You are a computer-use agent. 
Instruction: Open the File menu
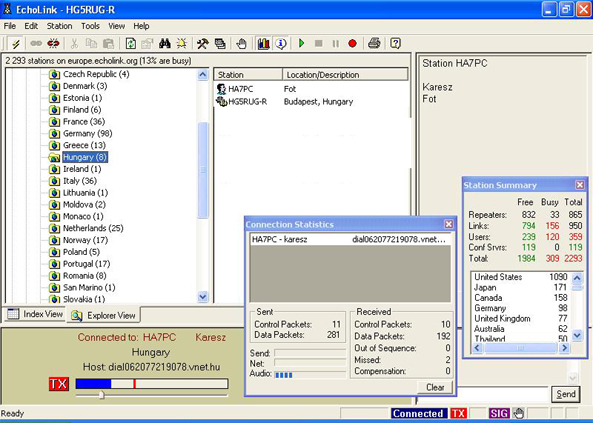[x=10, y=26]
